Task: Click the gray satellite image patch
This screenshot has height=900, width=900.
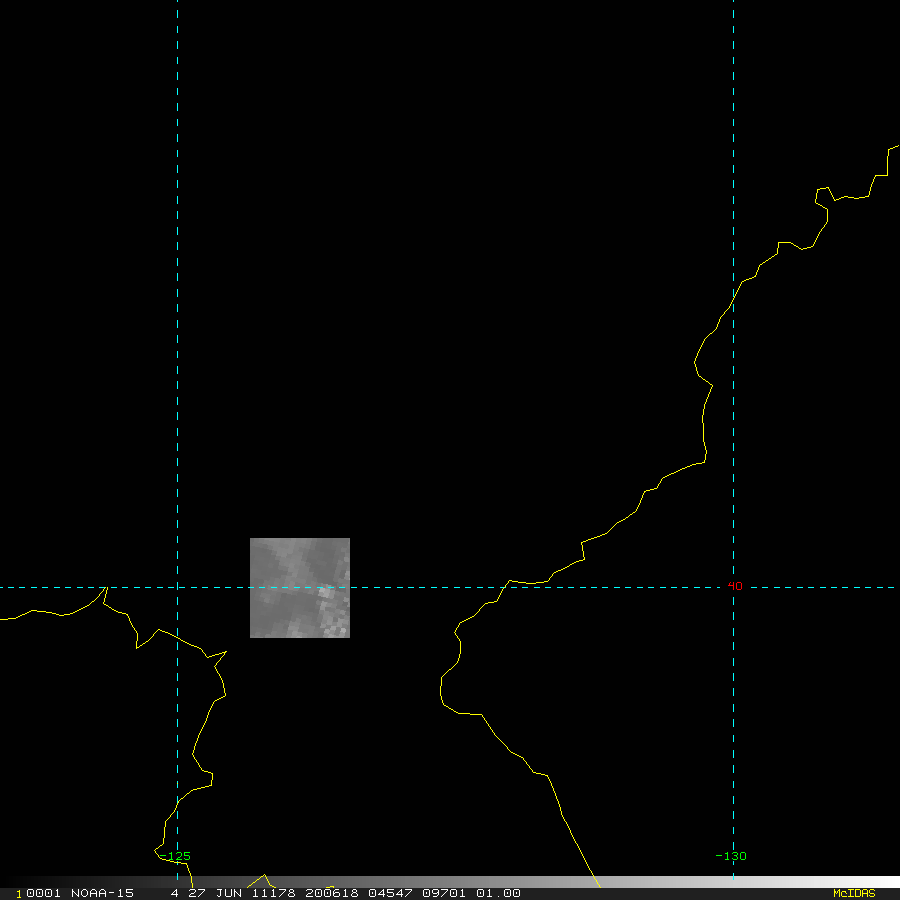Action: (299, 588)
